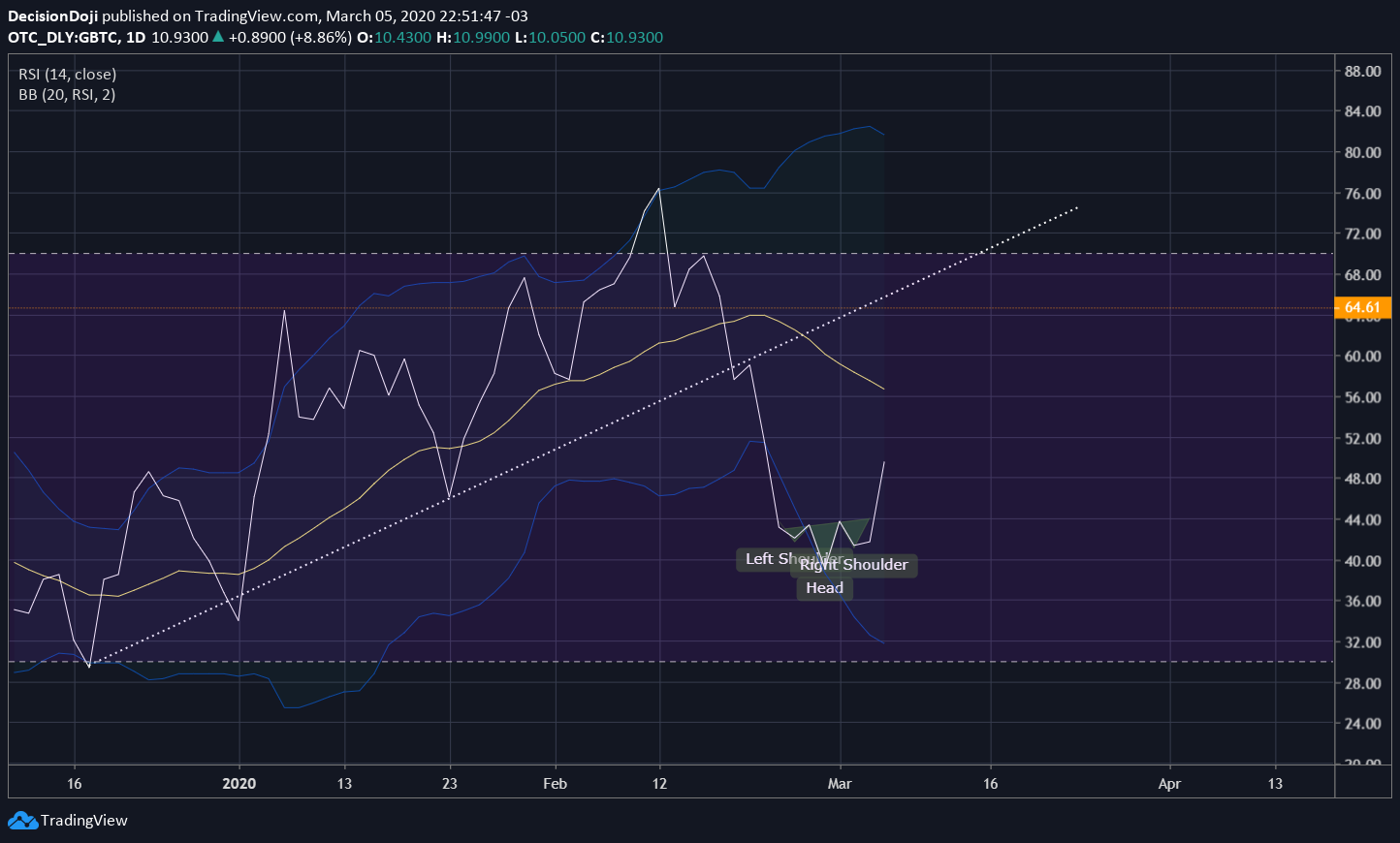Click the Apr date axis label
The image size is (1400, 843).
[1169, 784]
